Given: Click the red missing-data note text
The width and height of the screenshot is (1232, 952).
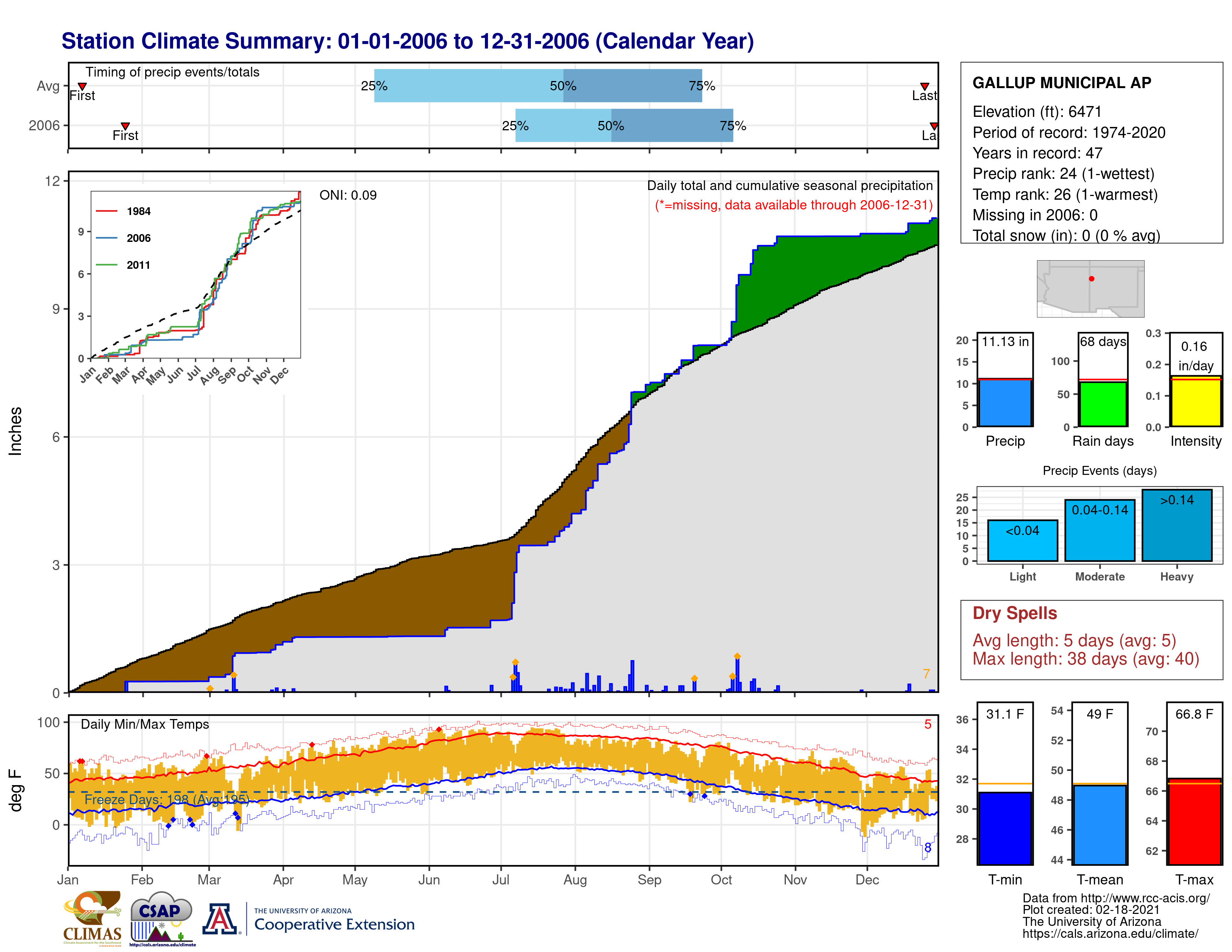Looking at the screenshot, I should tap(794, 205).
